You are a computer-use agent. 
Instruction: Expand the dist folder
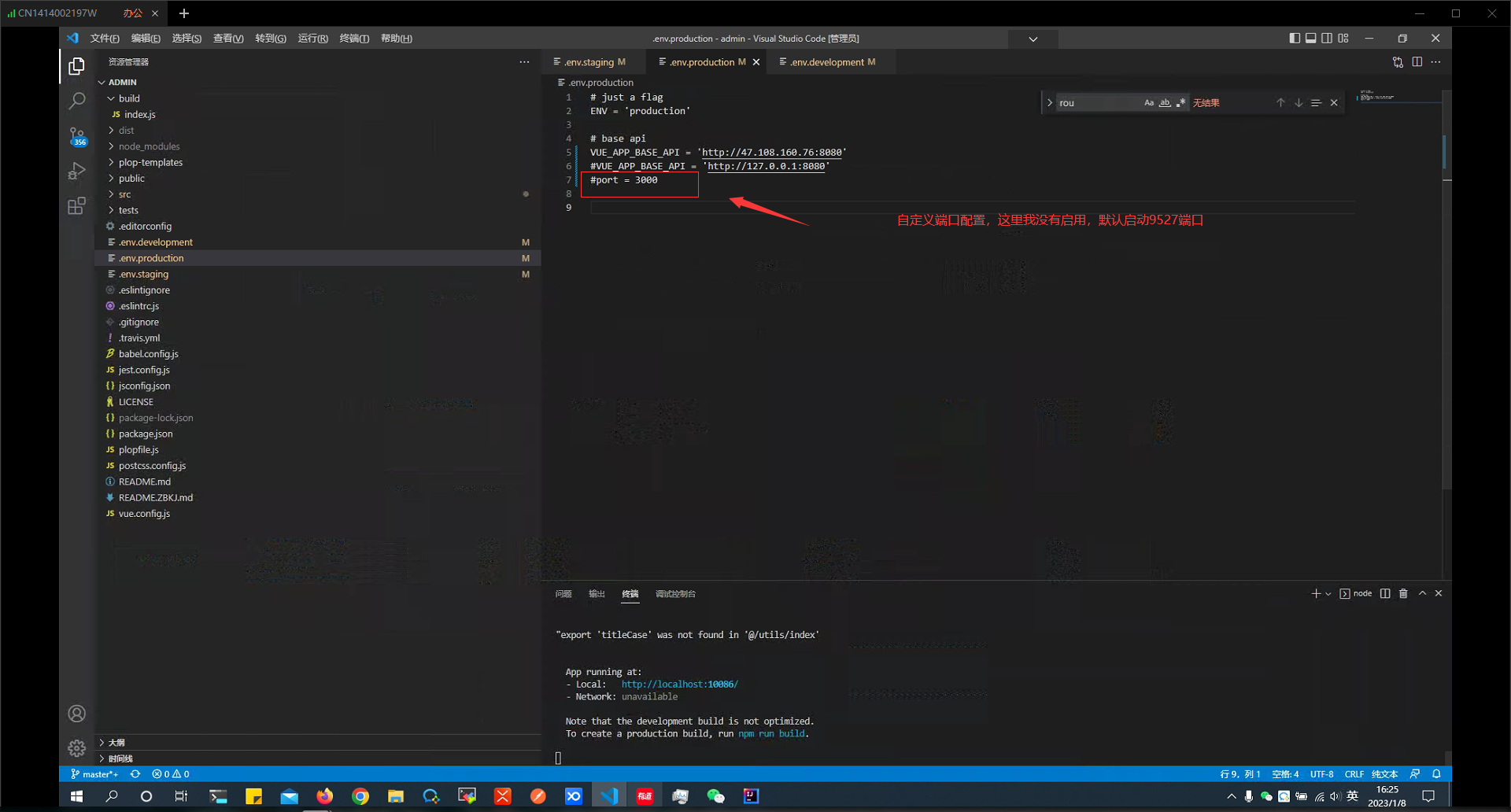[x=111, y=131]
